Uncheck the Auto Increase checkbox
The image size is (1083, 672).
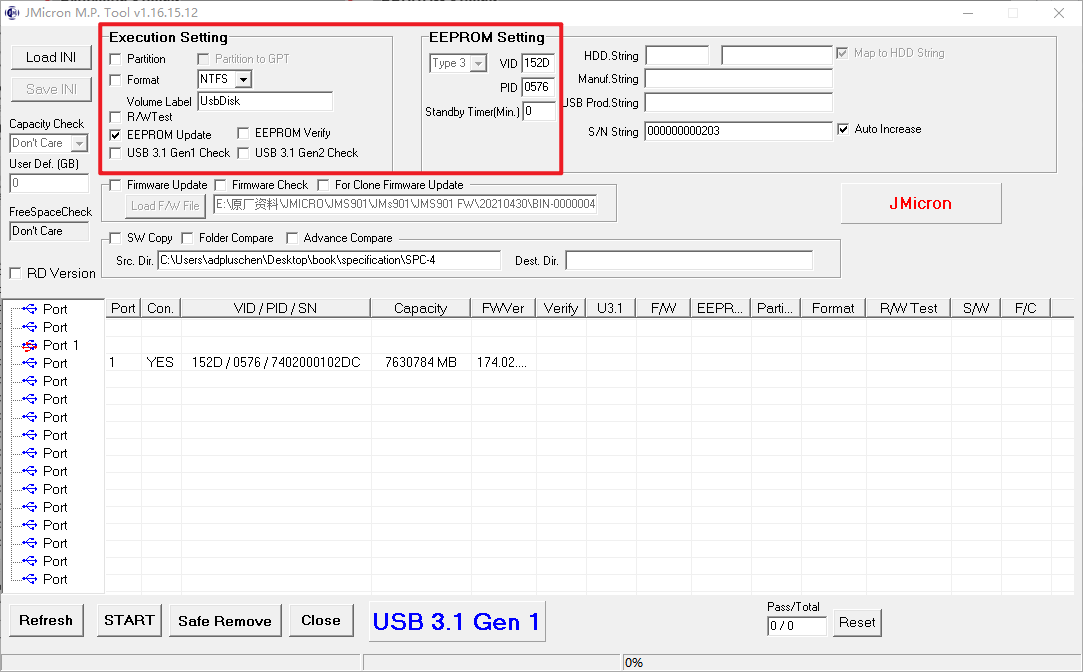pos(843,129)
